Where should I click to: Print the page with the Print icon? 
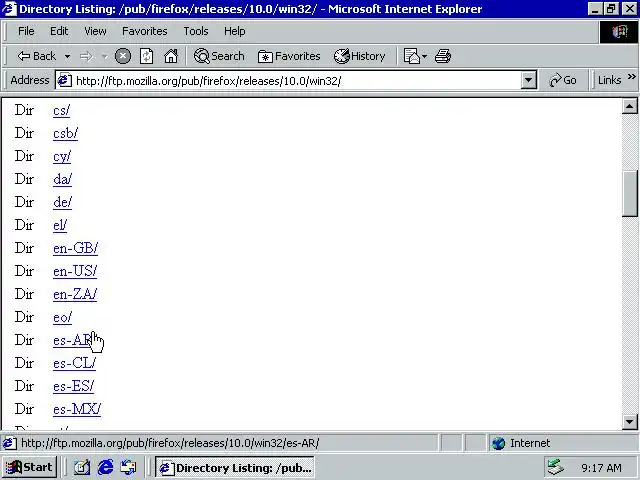tap(443, 56)
